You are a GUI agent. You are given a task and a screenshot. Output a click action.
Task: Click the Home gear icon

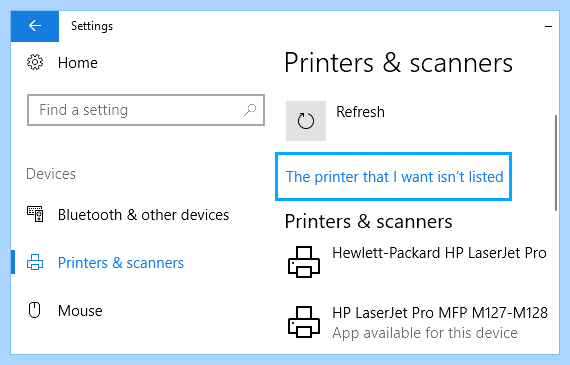point(35,63)
